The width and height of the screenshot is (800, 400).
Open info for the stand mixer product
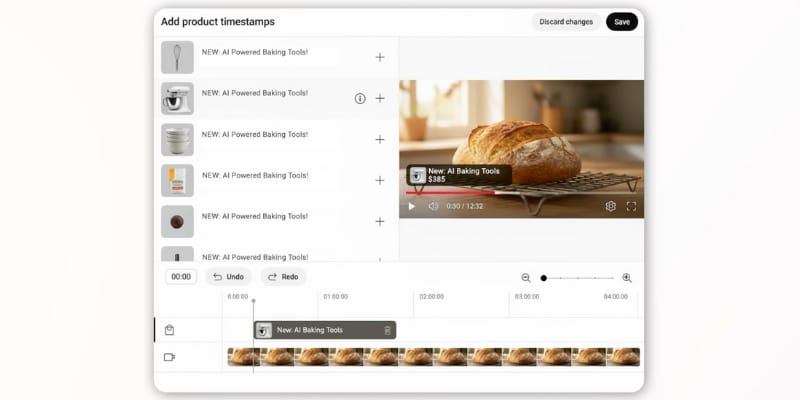(360, 98)
